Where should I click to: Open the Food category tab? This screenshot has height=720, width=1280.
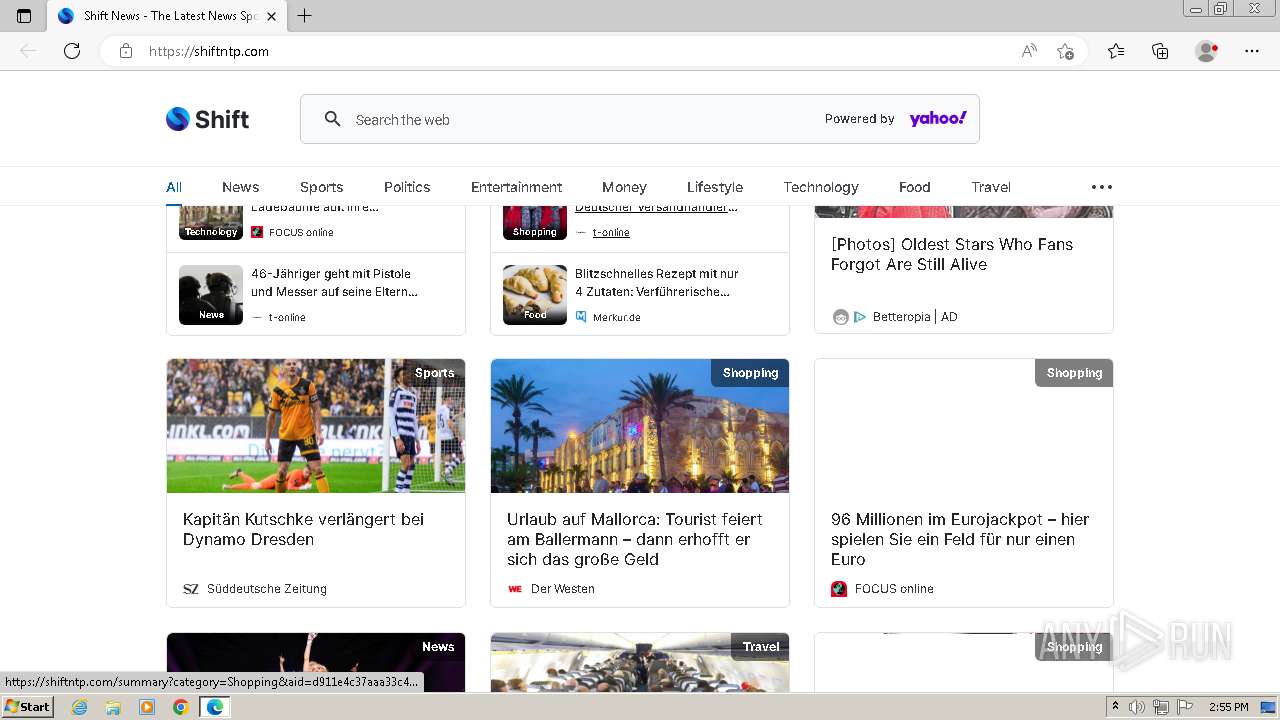(914, 187)
